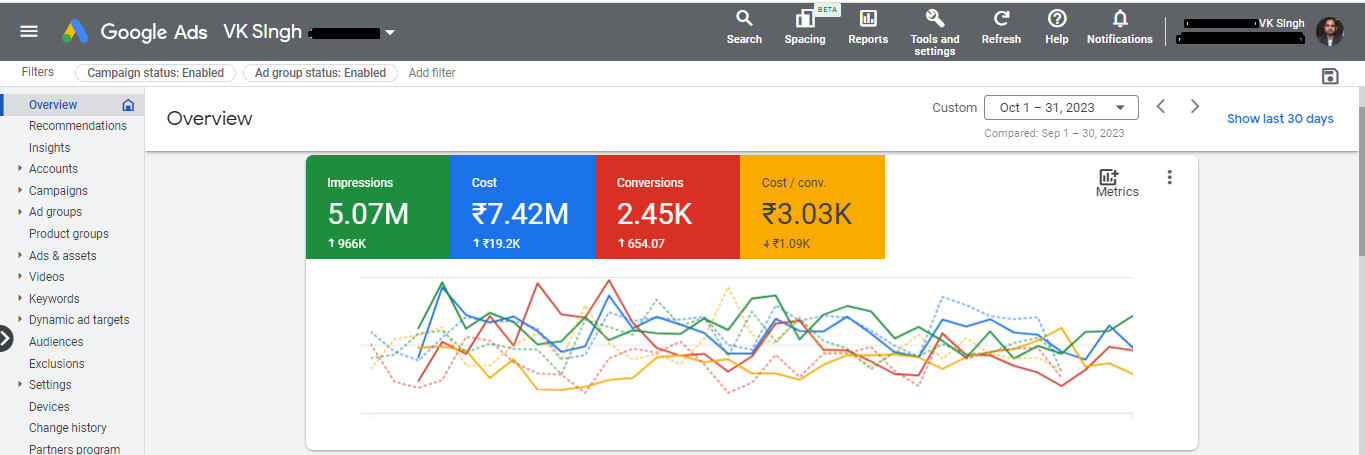This screenshot has width=1365, height=455.
Task: Select the green Impressions metric tile
Action: tap(377, 207)
